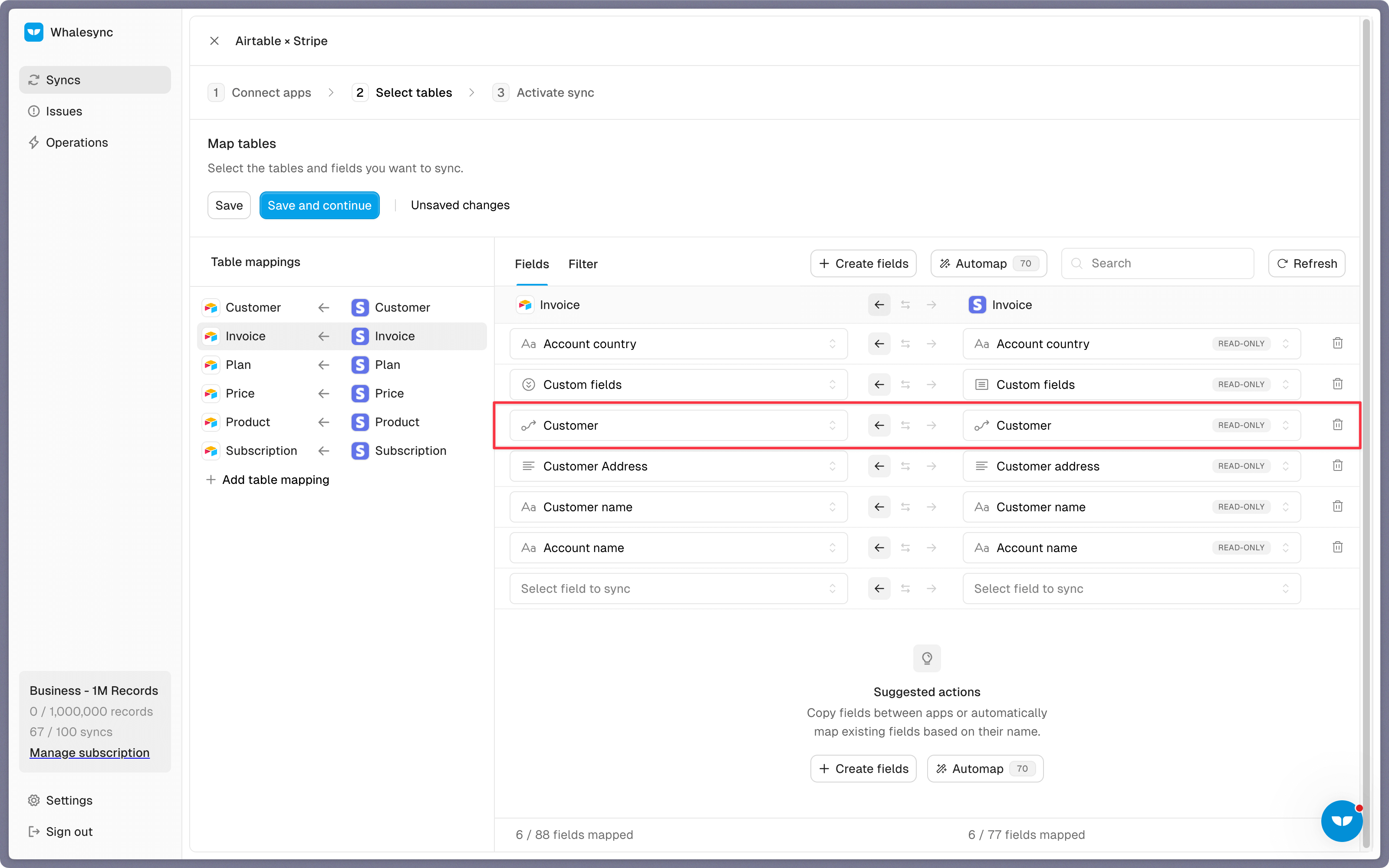Click the Airtable icon beside Product mapping
The width and height of the screenshot is (1389, 868).
(x=211, y=423)
